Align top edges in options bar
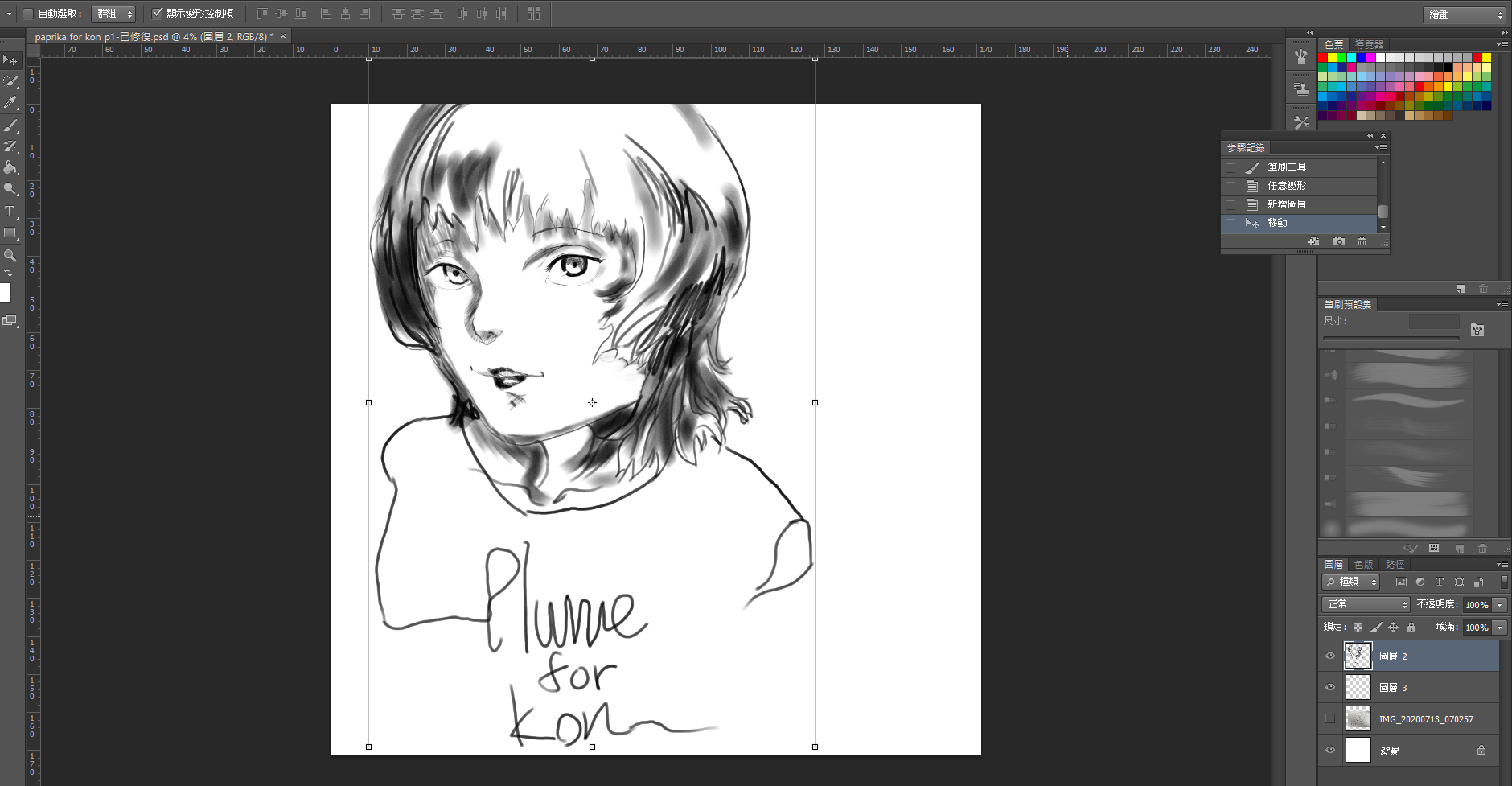The height and width of the screenshot is (786, 1512). coord(262,14)
